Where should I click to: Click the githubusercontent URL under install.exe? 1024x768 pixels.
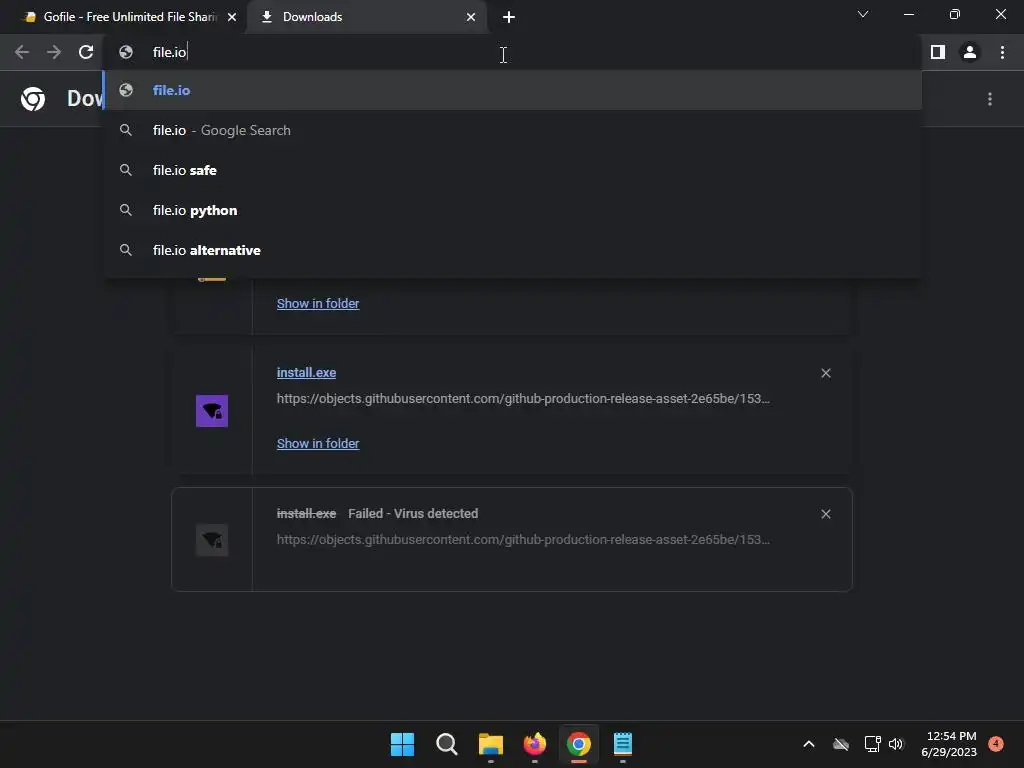[x=523, y=398]
